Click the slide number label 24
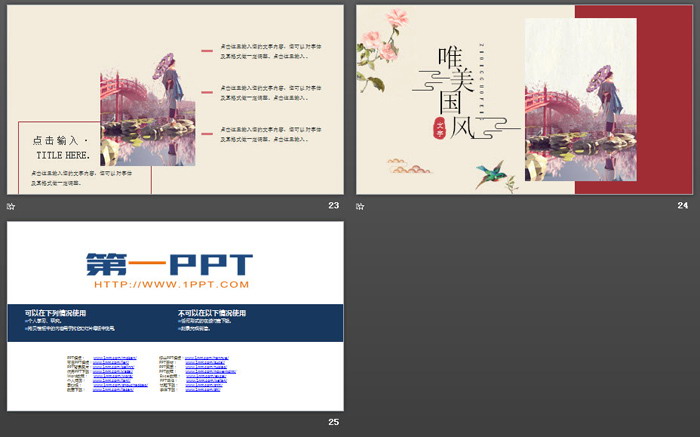Image resolution: width=700 pixels, height=437 pixels. [x=683, y=205]
